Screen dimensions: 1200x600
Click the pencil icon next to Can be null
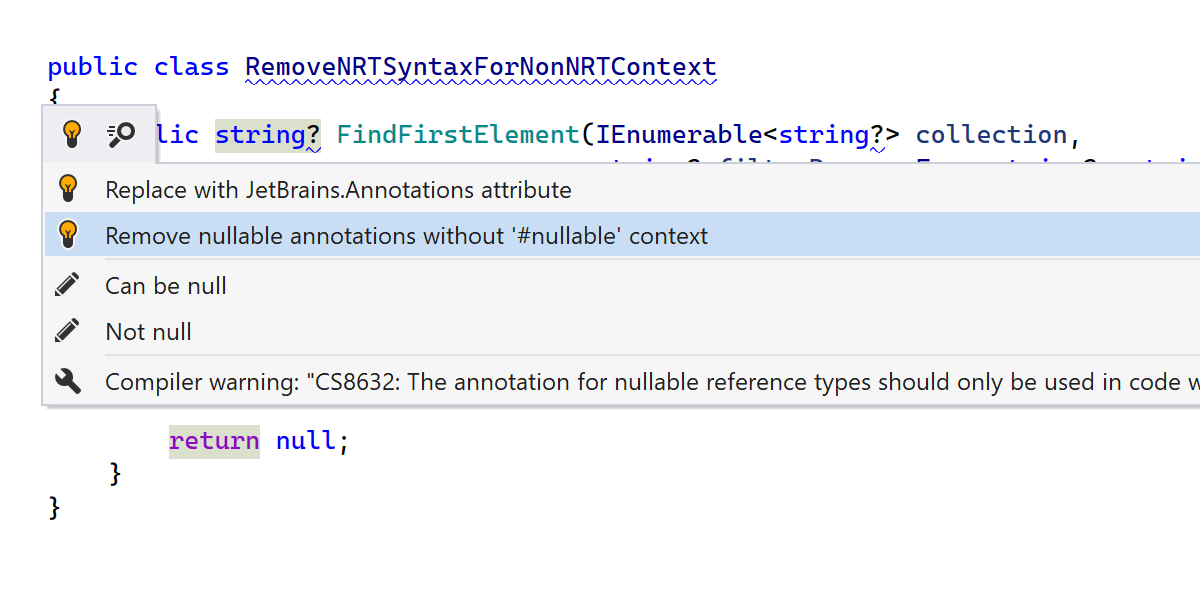tap(68, 286)
